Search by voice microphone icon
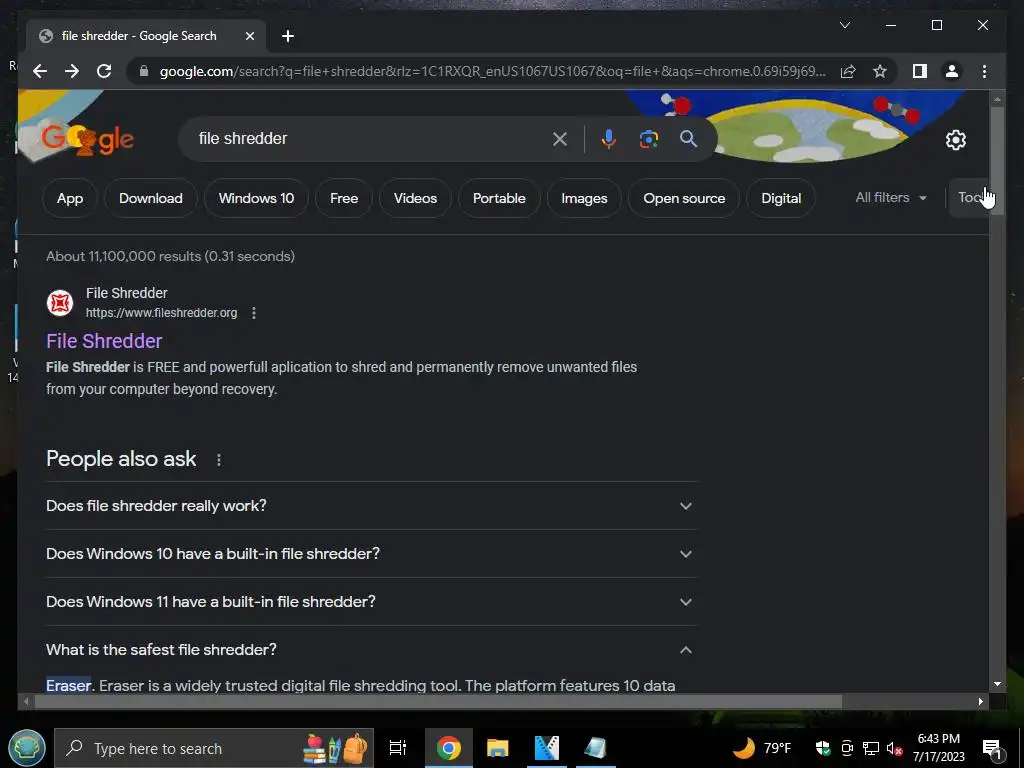This screenshot has height=768, width=1024. coord(608,138)
